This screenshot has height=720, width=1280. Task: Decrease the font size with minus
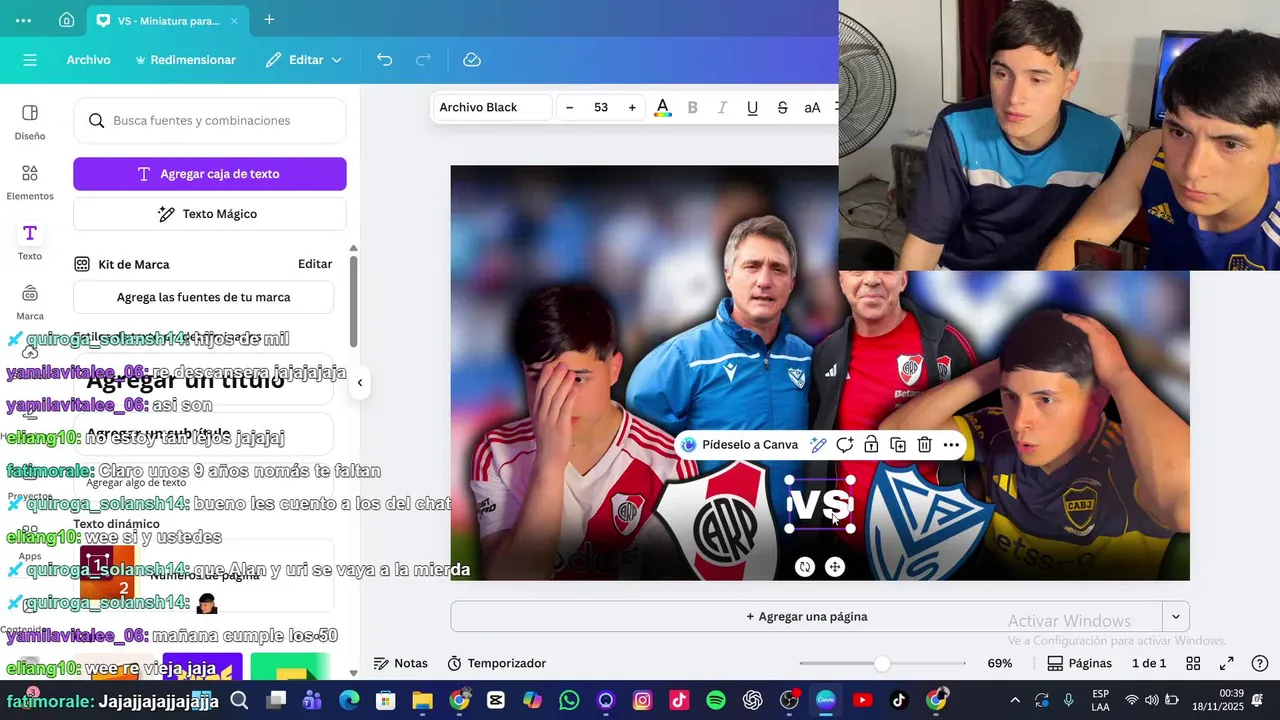click(570, 108)
